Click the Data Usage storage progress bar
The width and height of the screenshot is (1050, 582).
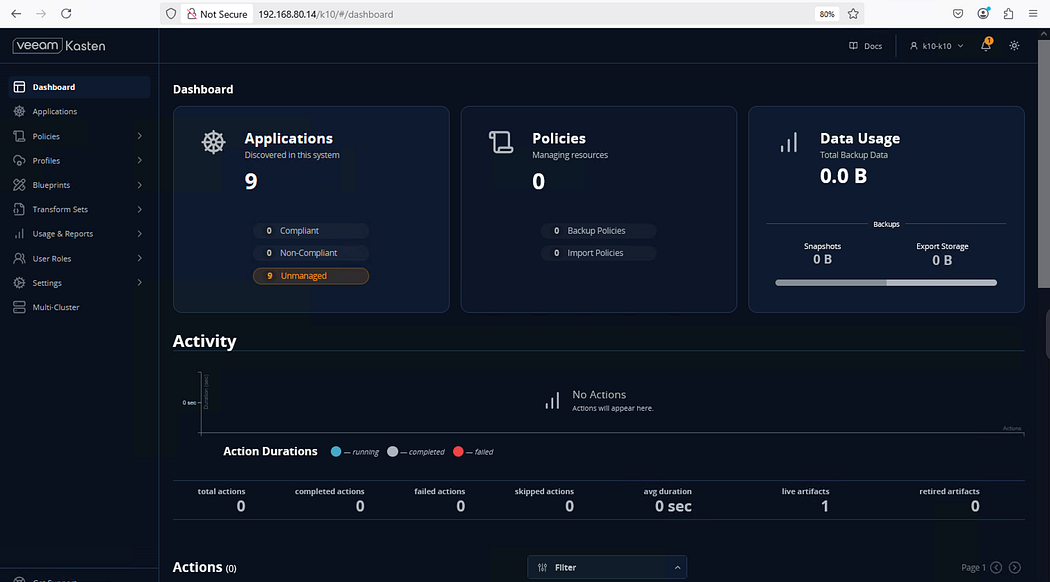pyautogui.click(x=886, y=283)
